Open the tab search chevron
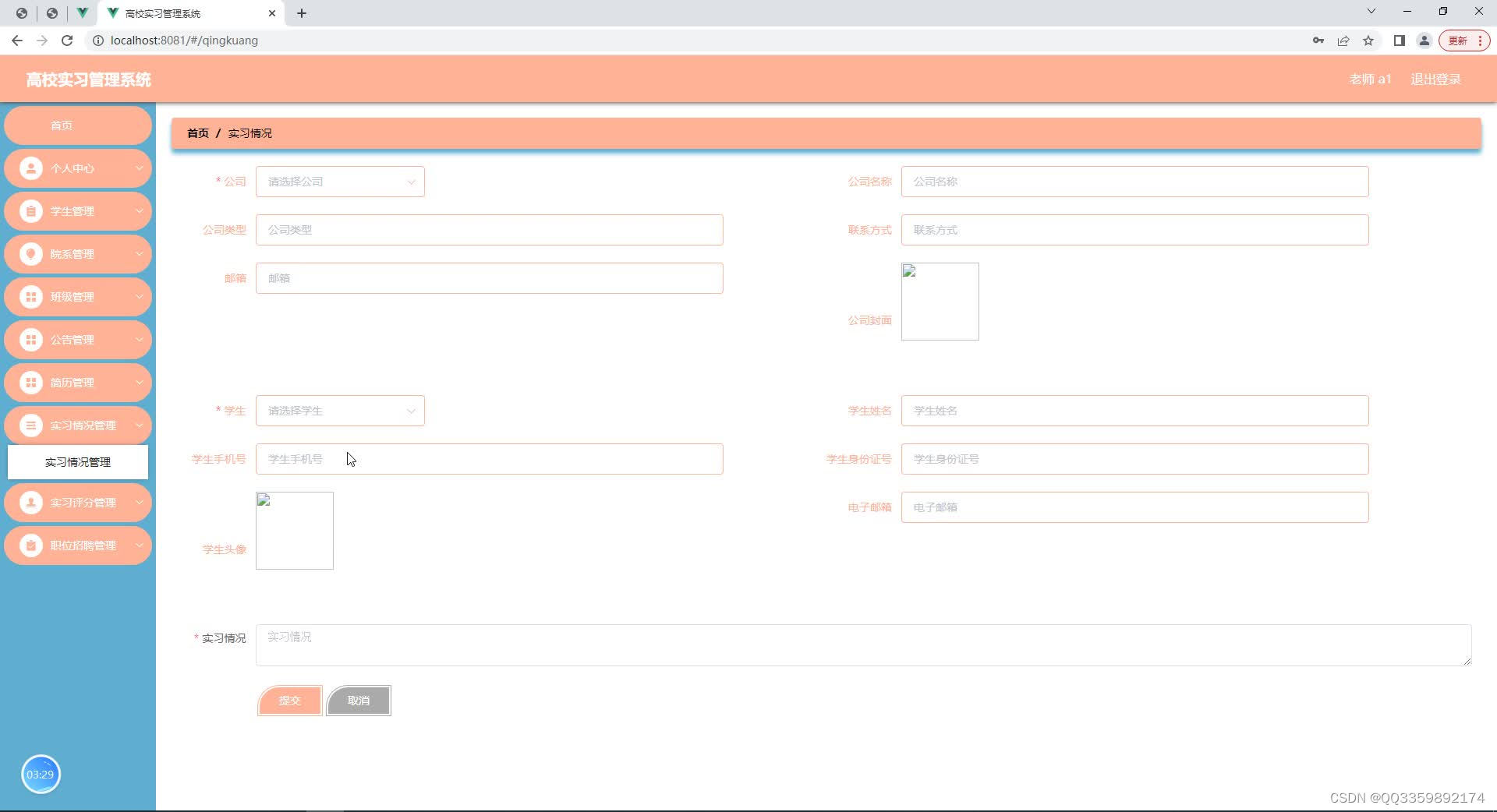The image size is (1497, 812). click(1371, 11)
